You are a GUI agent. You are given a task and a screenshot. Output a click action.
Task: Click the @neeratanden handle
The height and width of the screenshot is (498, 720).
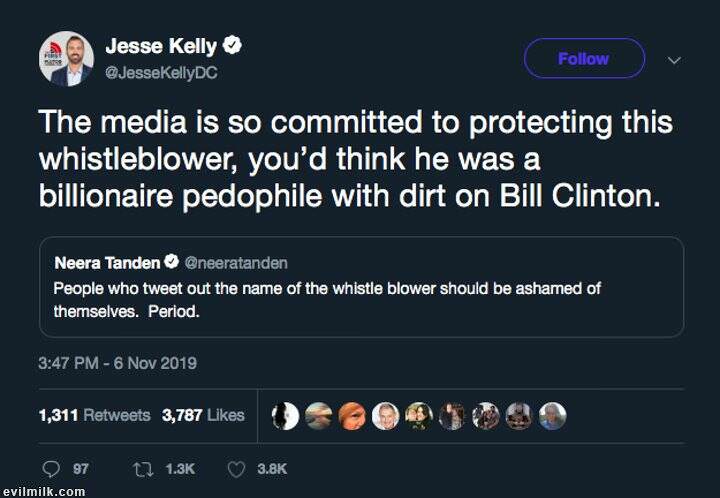[236, 263]
